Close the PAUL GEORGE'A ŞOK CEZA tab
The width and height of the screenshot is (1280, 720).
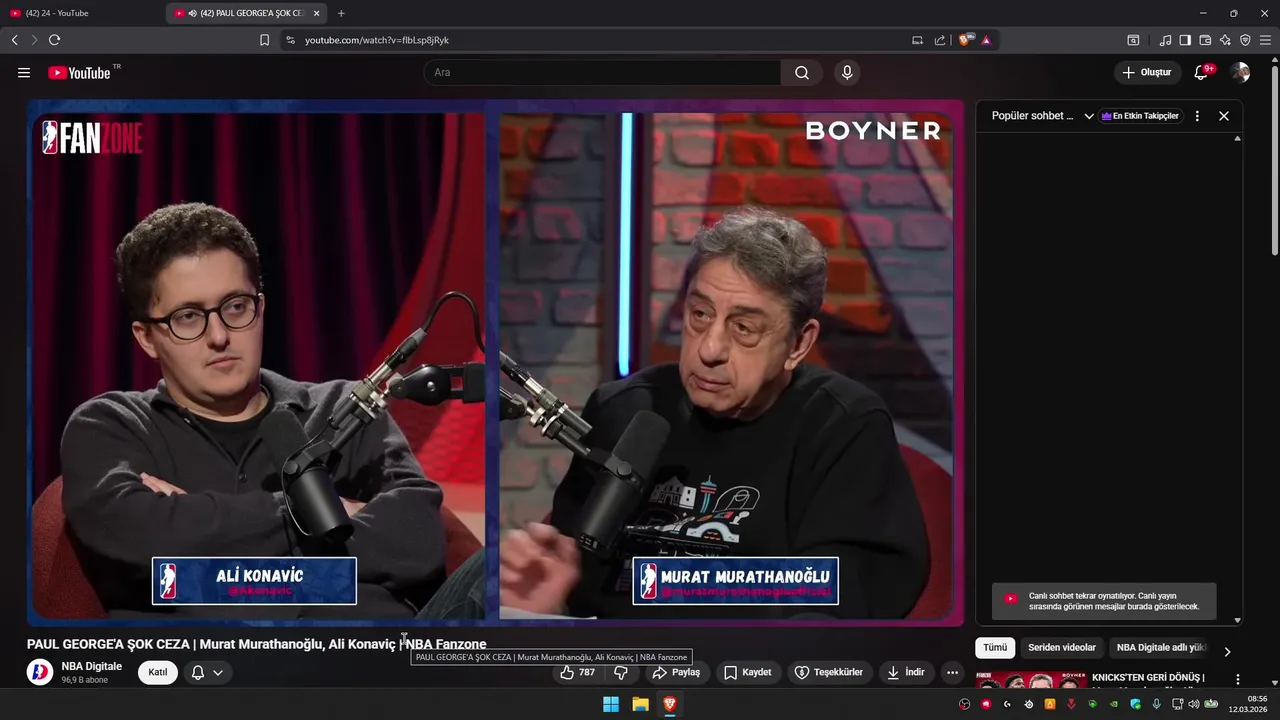pos(317,13)
